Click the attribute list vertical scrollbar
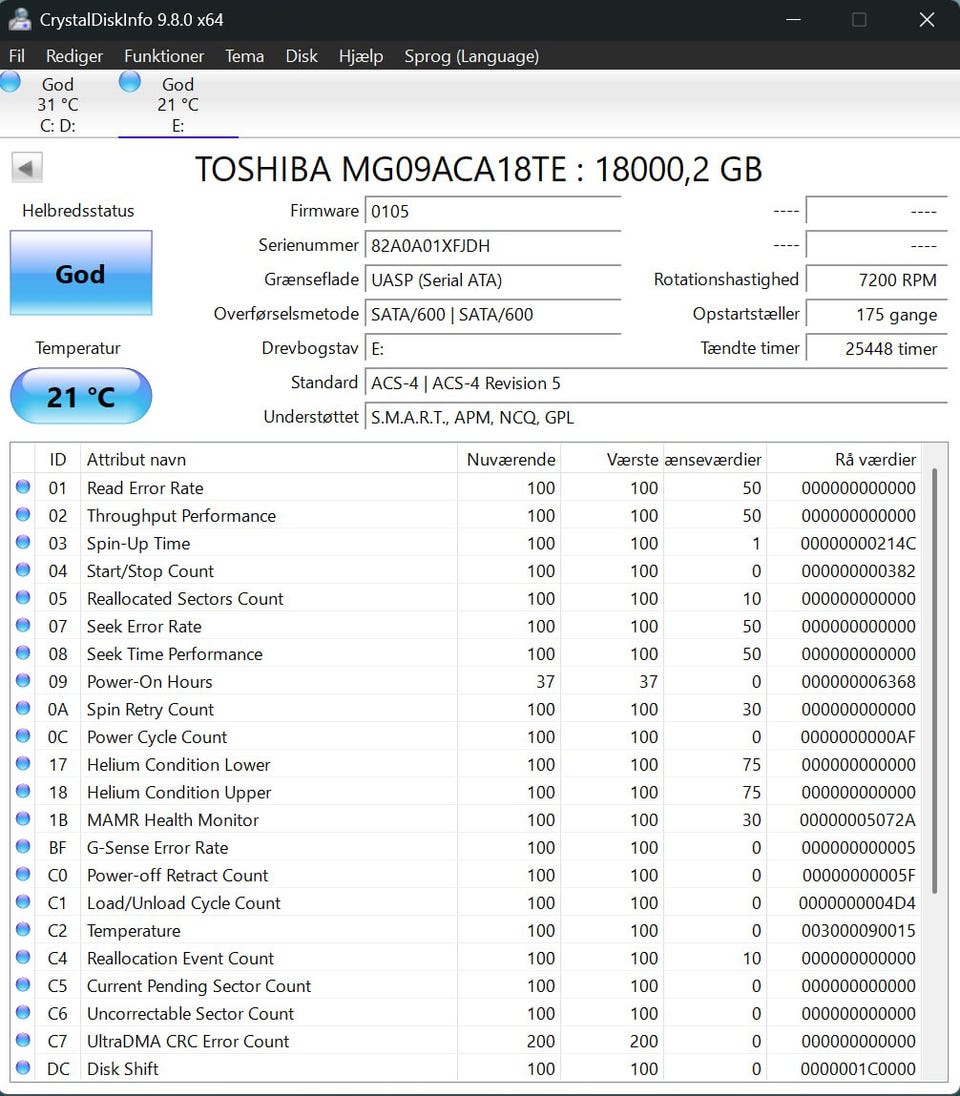The image size is (960, 1096). click(934, 680)
